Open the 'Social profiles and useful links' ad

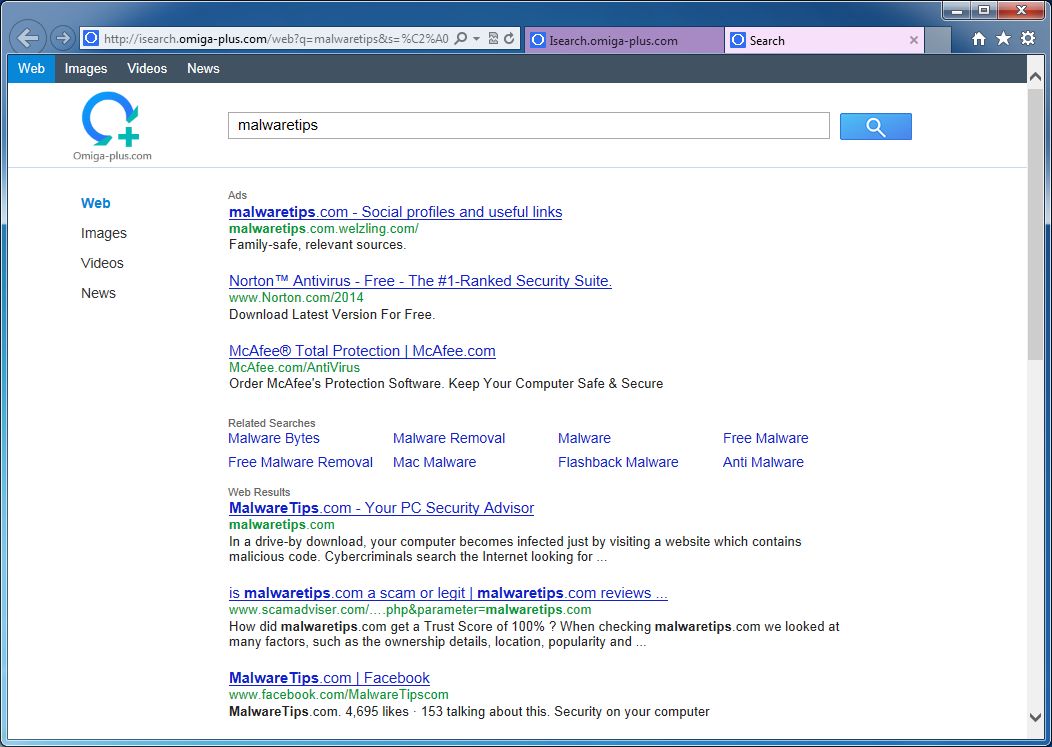(395, 212)
